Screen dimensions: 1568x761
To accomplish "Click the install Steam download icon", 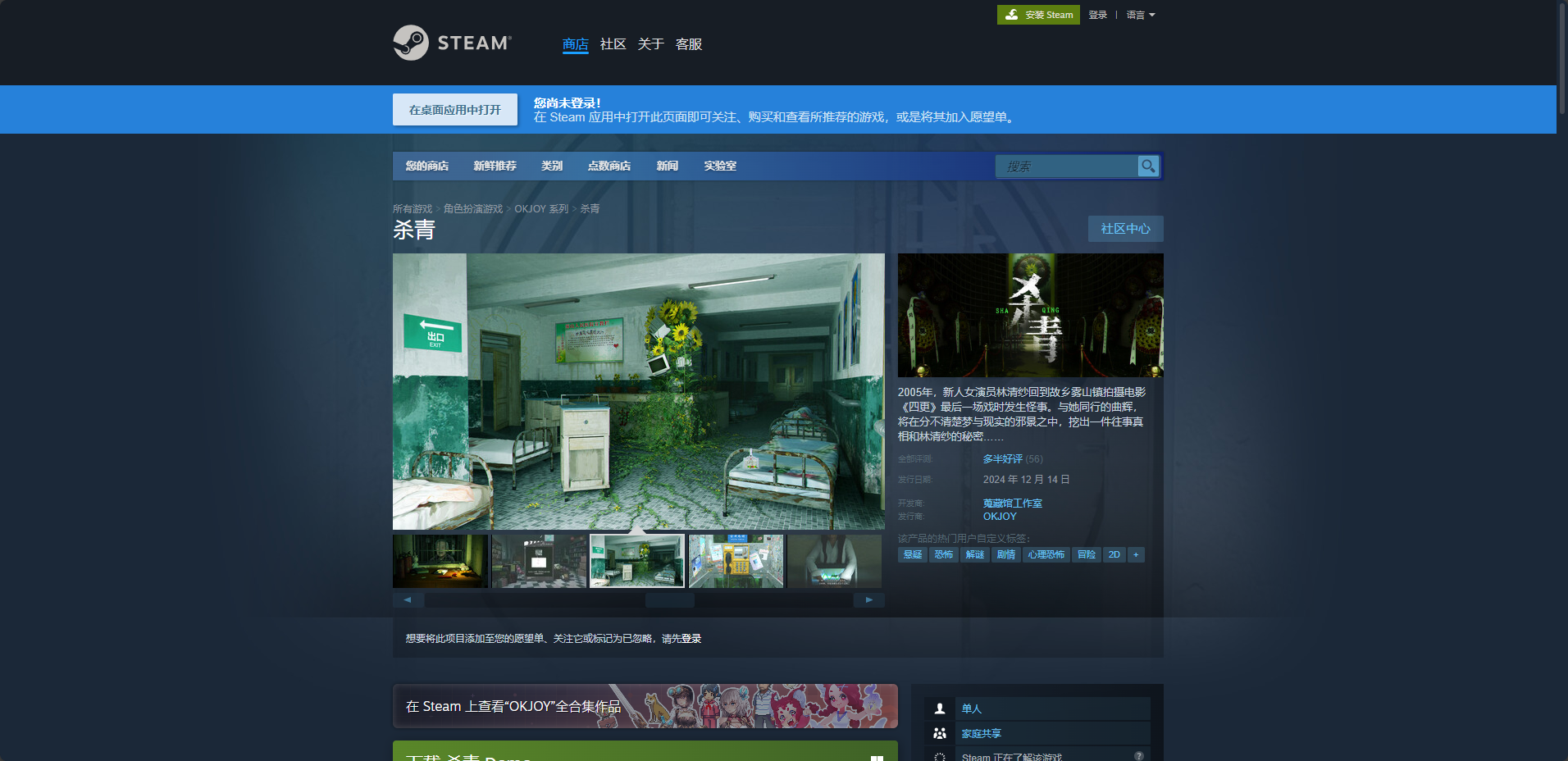I will [1012, 15].
